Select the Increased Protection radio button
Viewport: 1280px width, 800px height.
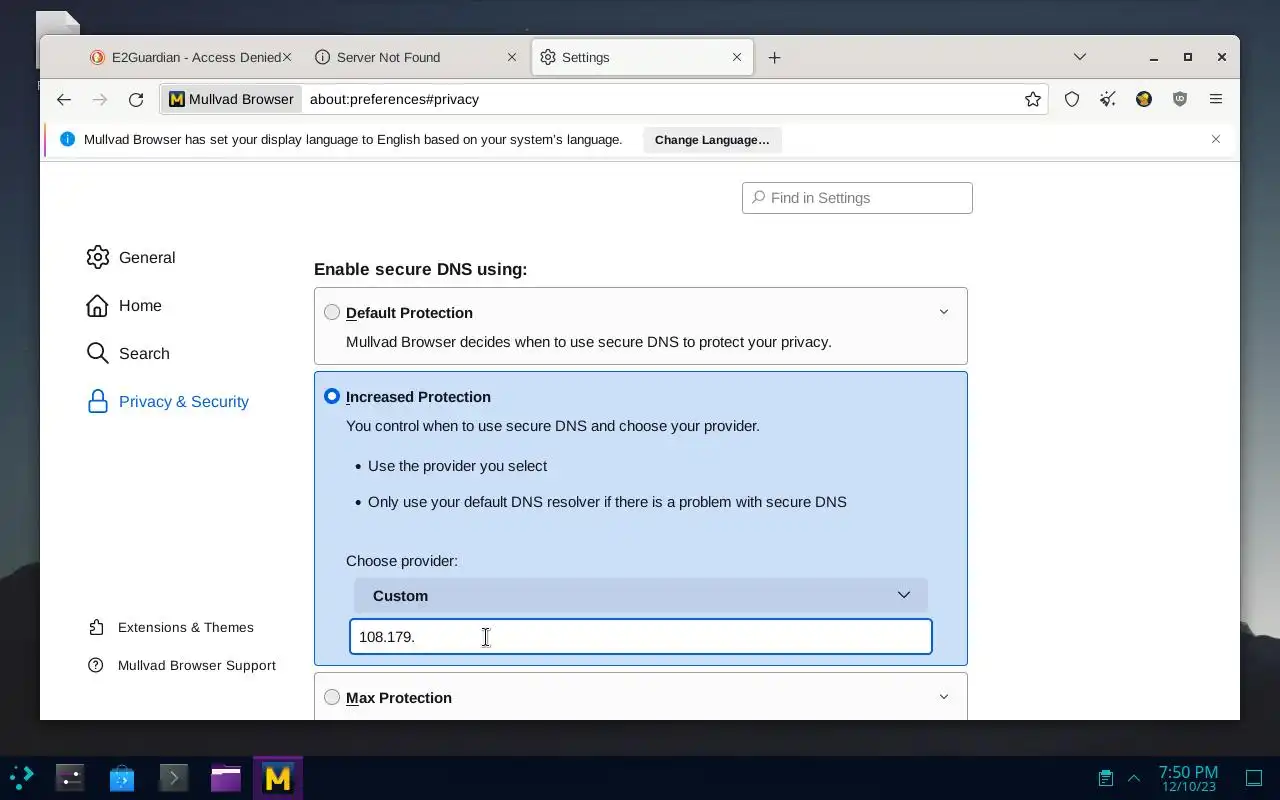pos(332,396)
